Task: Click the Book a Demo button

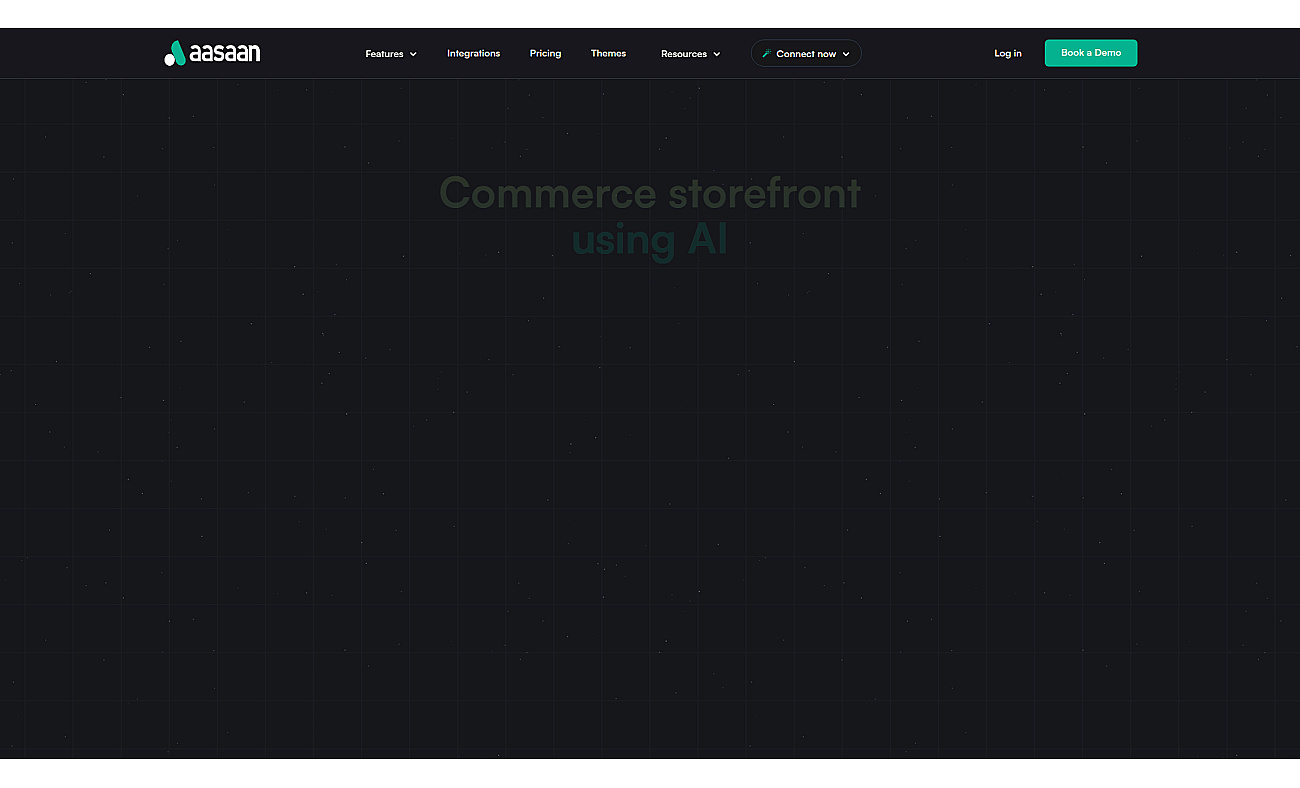Action: point(1091,53)
